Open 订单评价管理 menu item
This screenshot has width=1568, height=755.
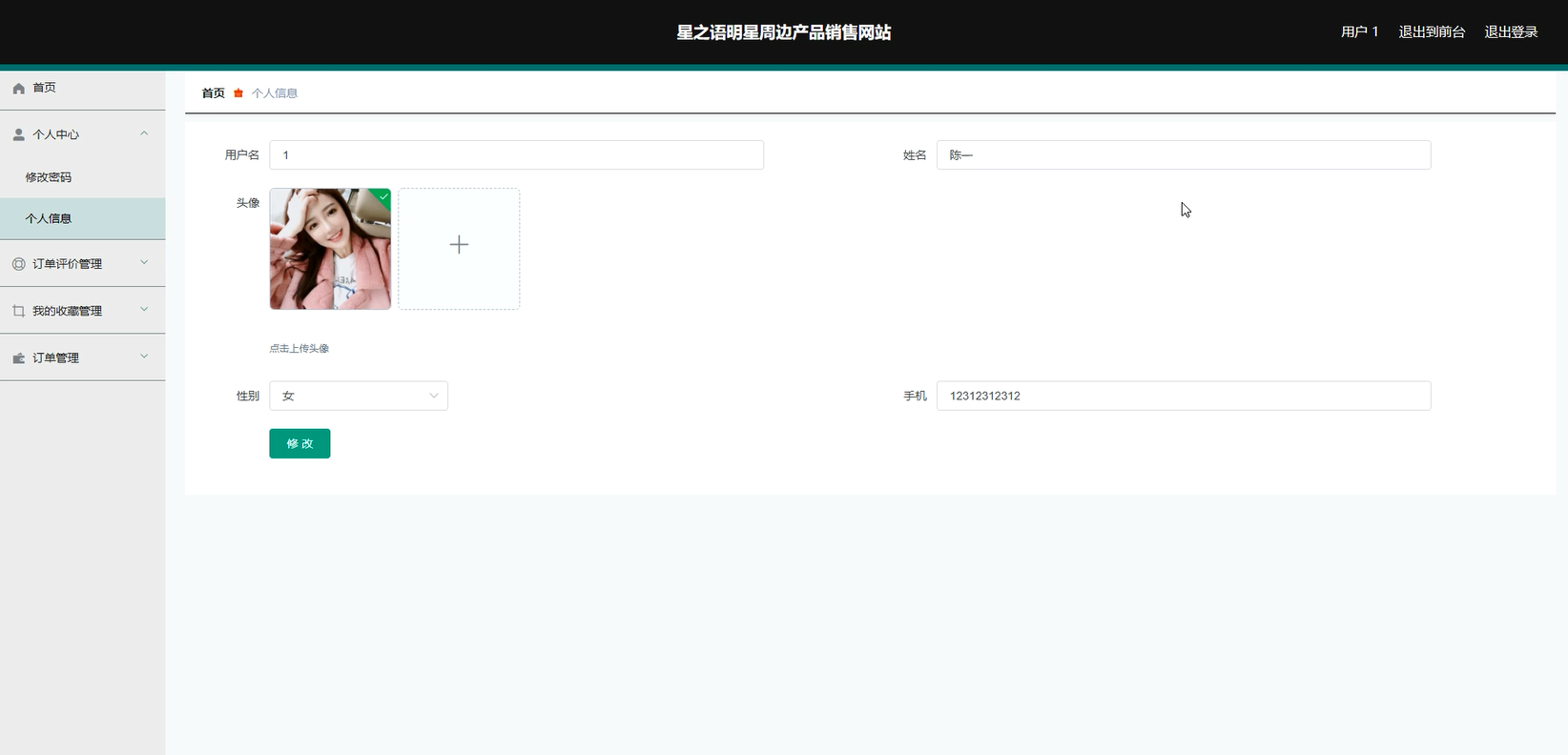(x=82, y=264)
